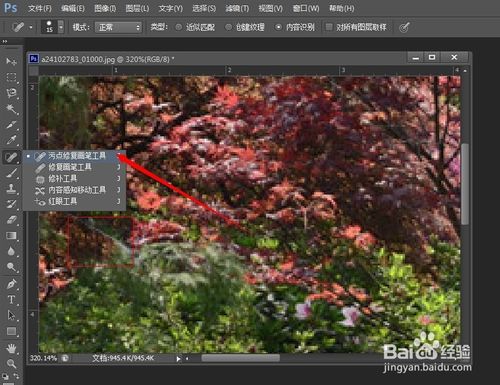
Task: Choose the Eyedropper tool
Action: coord(11,140)
